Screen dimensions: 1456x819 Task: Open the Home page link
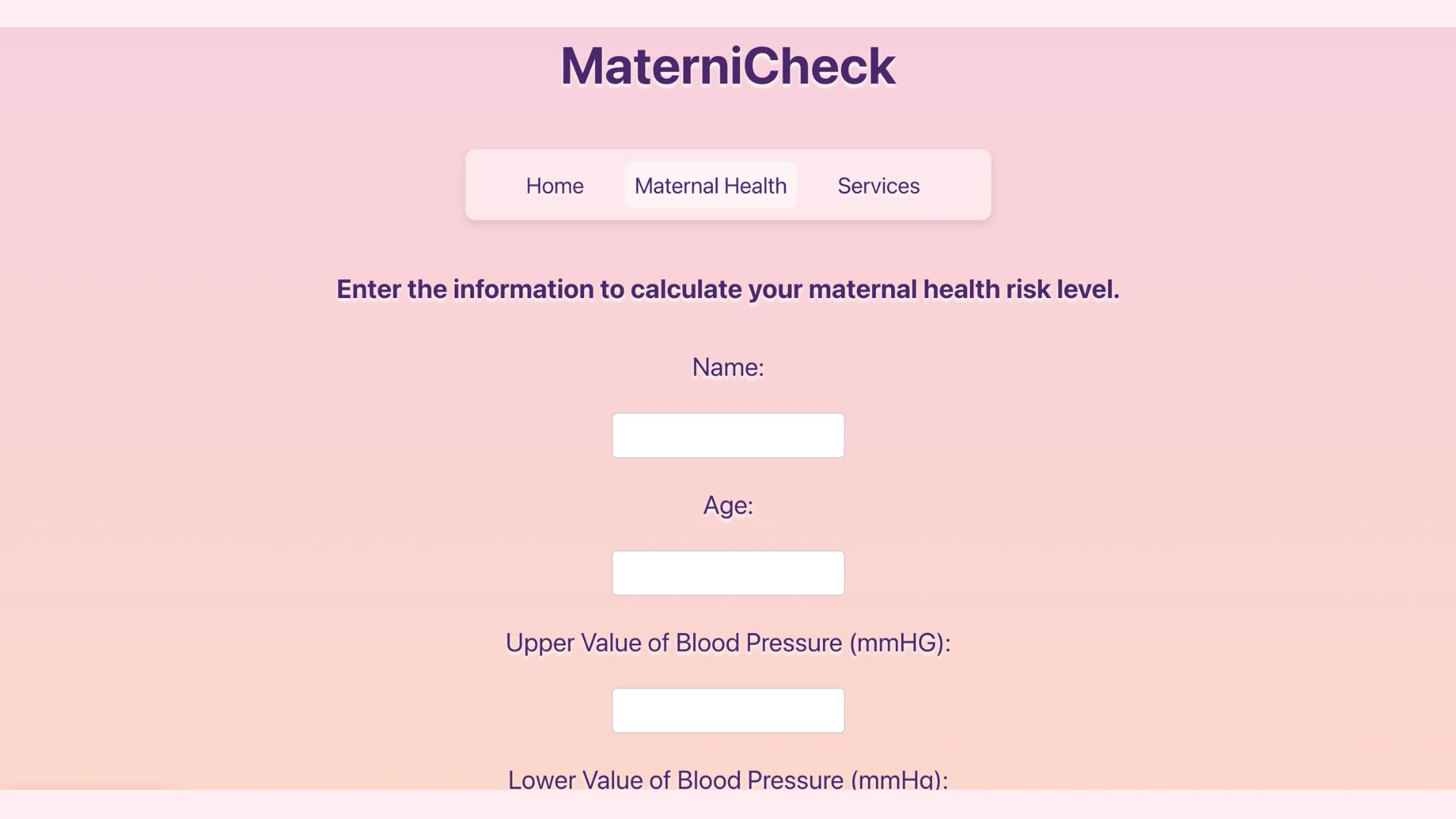click(x=554, y=186)
